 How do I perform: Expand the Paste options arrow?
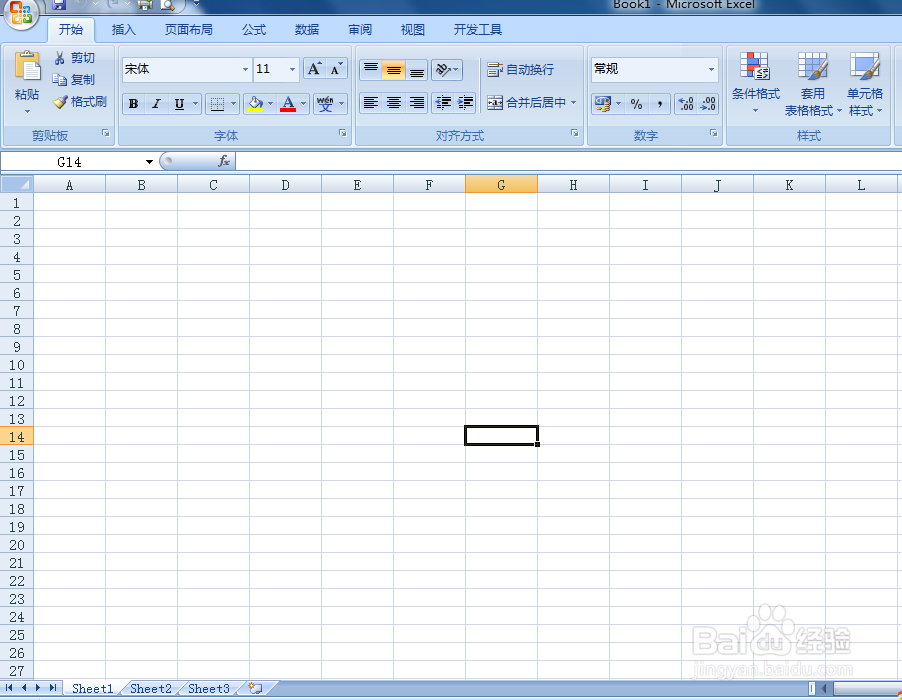[27, 110]
